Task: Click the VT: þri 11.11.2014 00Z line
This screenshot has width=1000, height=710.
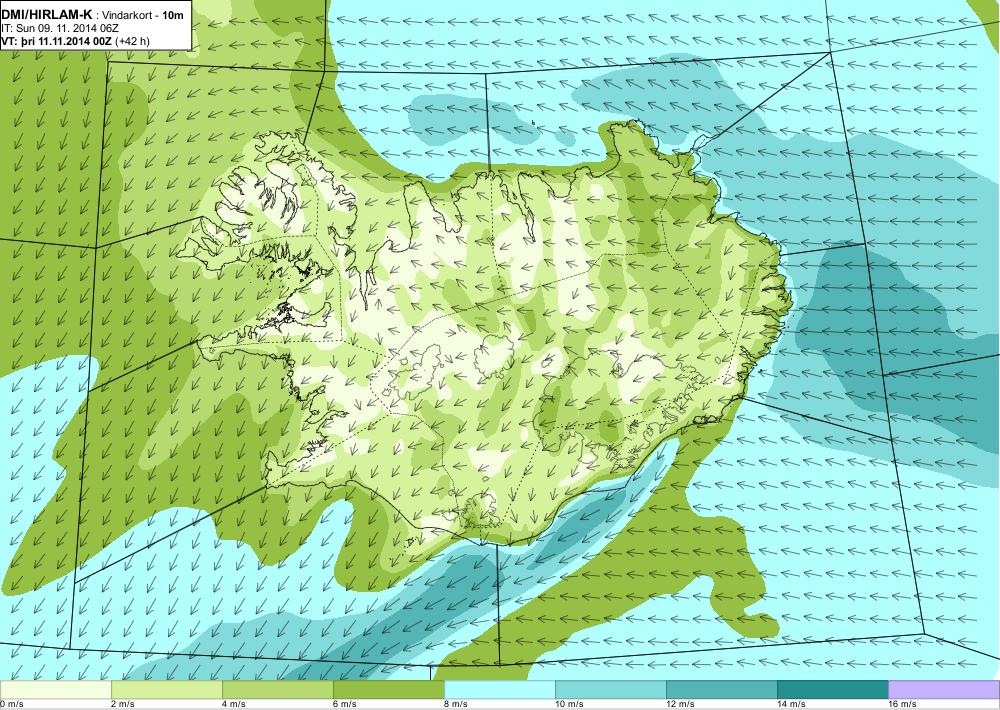Action: pyautogui.click(x=57, y=41)
